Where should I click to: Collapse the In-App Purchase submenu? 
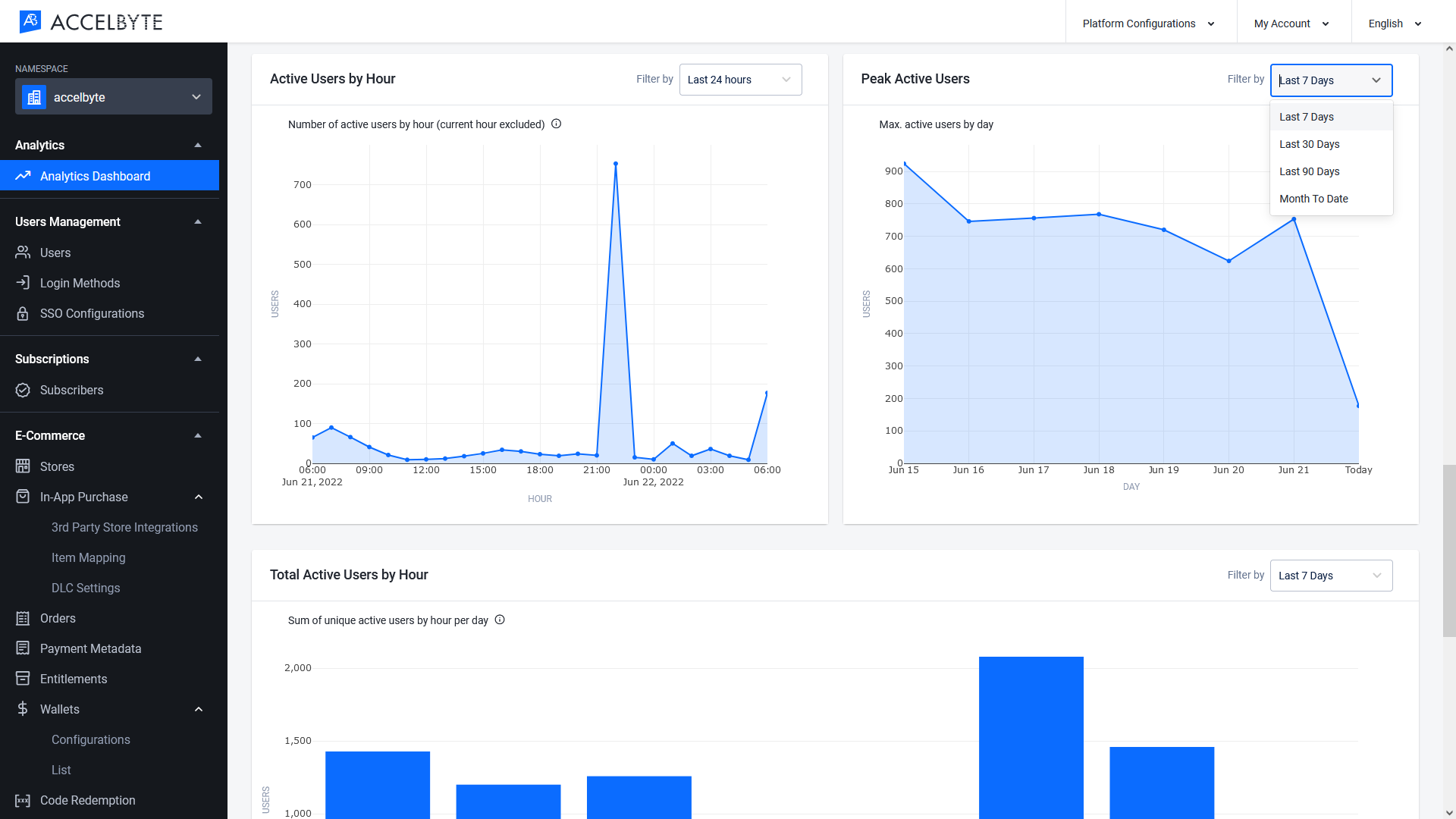198,496
